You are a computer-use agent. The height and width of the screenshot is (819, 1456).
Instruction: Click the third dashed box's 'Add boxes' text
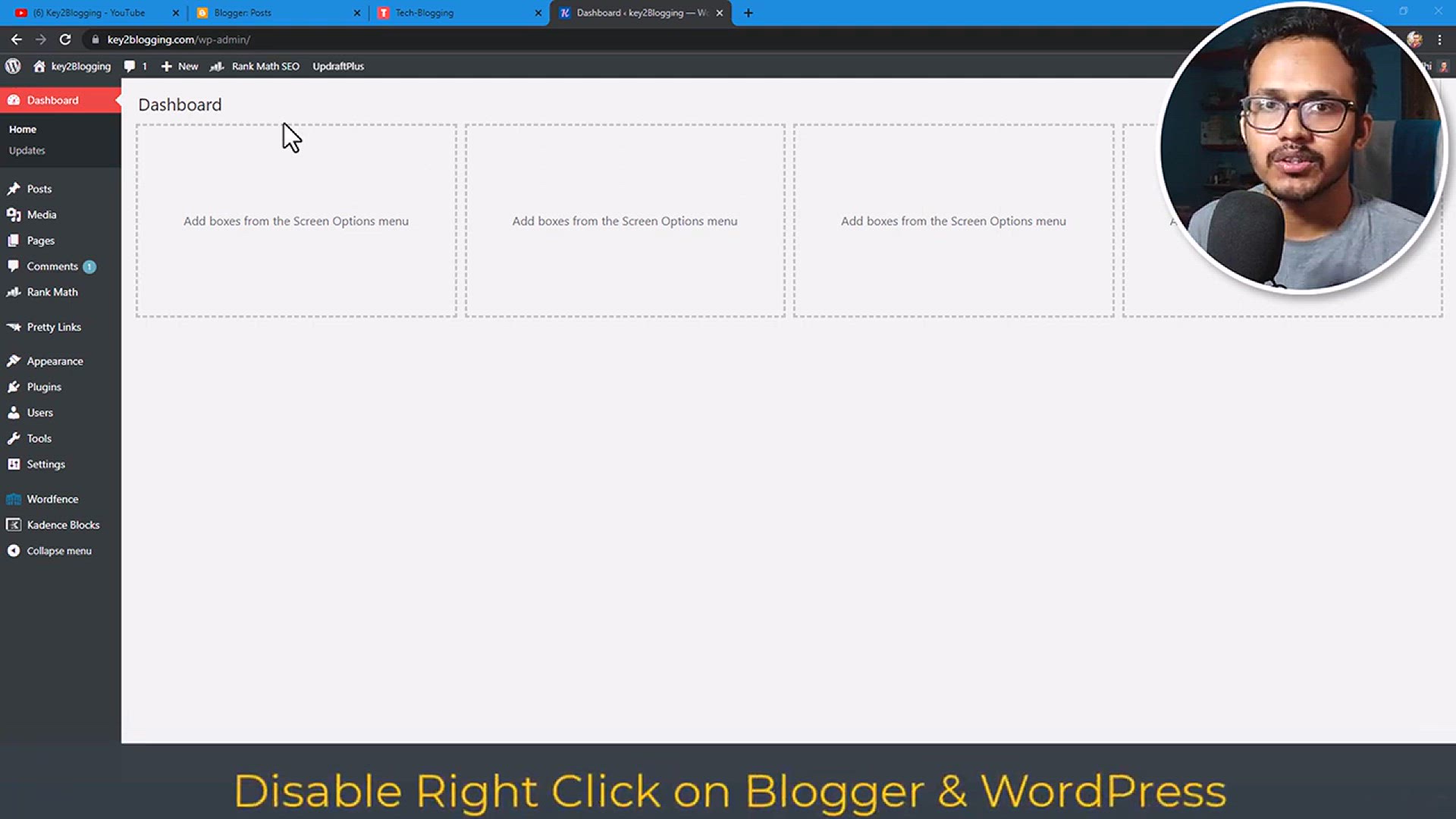click(953, 221)
